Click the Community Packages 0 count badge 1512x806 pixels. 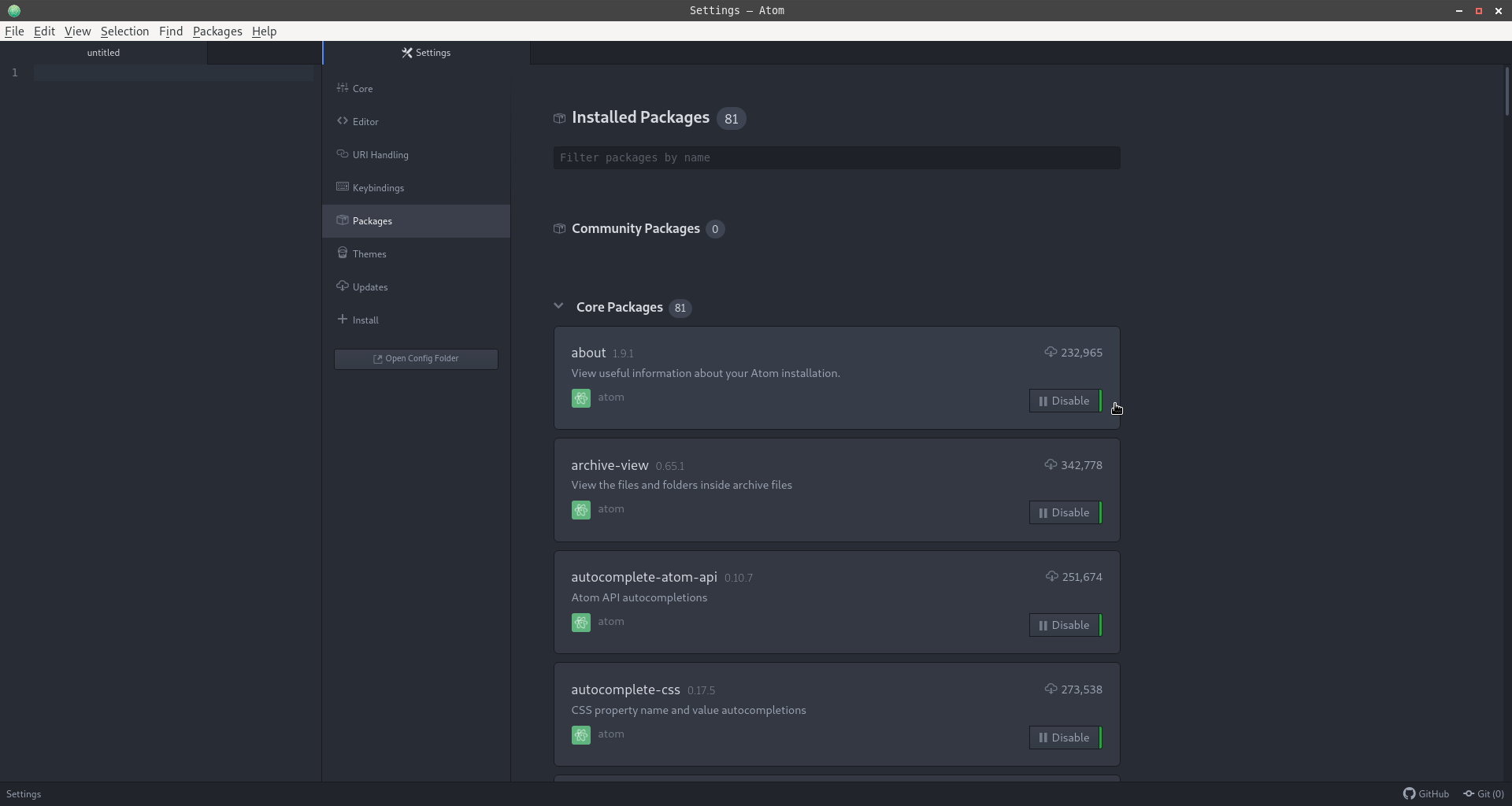pos(715,229)
